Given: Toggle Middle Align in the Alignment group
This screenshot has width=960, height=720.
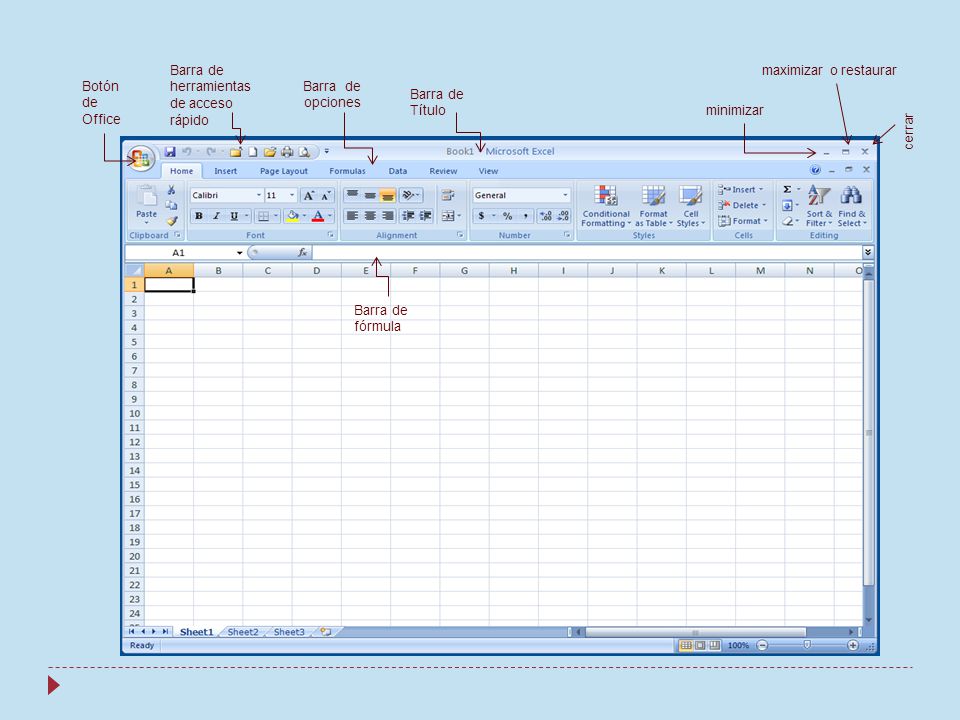Looking at the screenshot, I should 370,195.
